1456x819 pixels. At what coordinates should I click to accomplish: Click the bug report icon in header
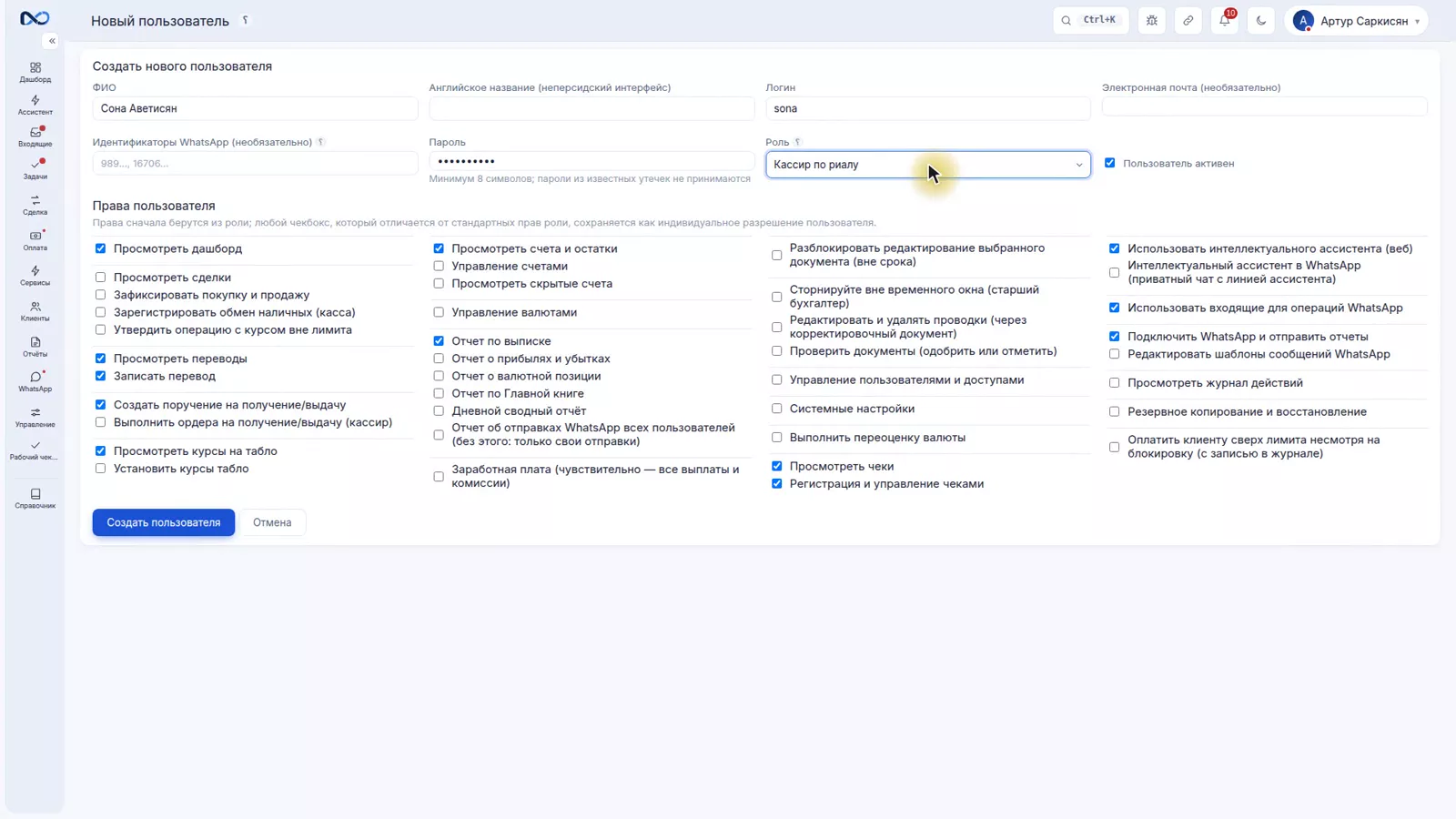tap(1151, 20)
